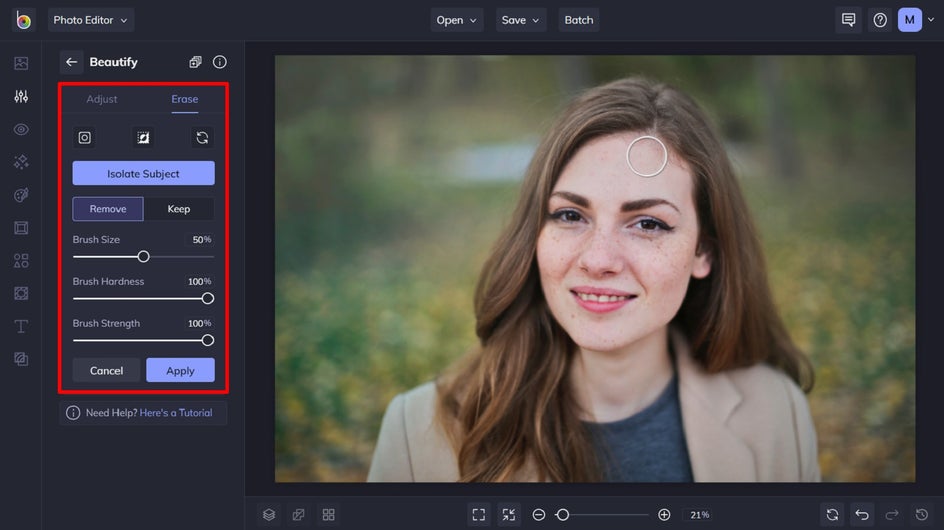Click the fit to screen icon
944x530 pixels.
coord(478,514)
